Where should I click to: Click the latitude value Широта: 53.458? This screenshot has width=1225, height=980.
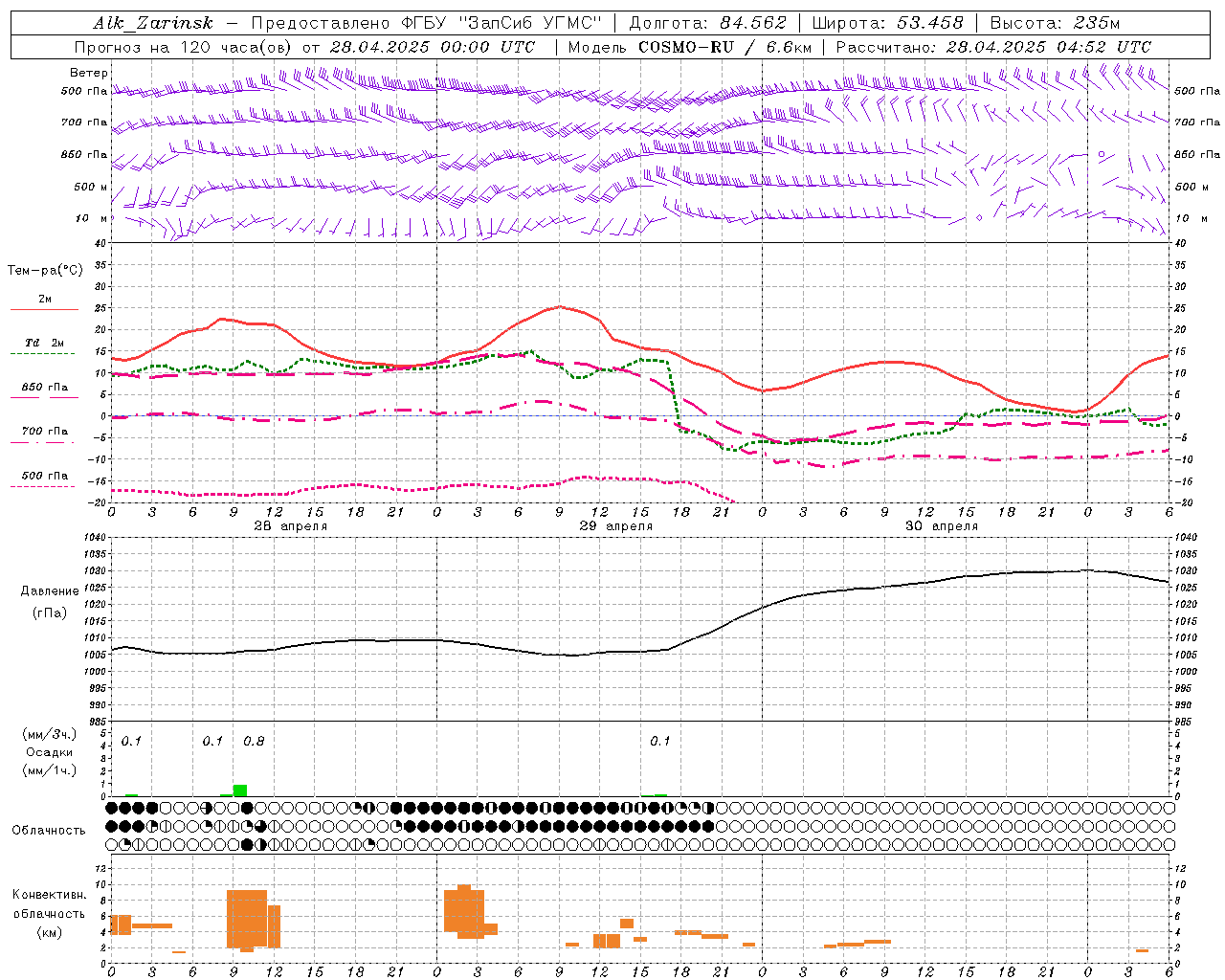887,23
